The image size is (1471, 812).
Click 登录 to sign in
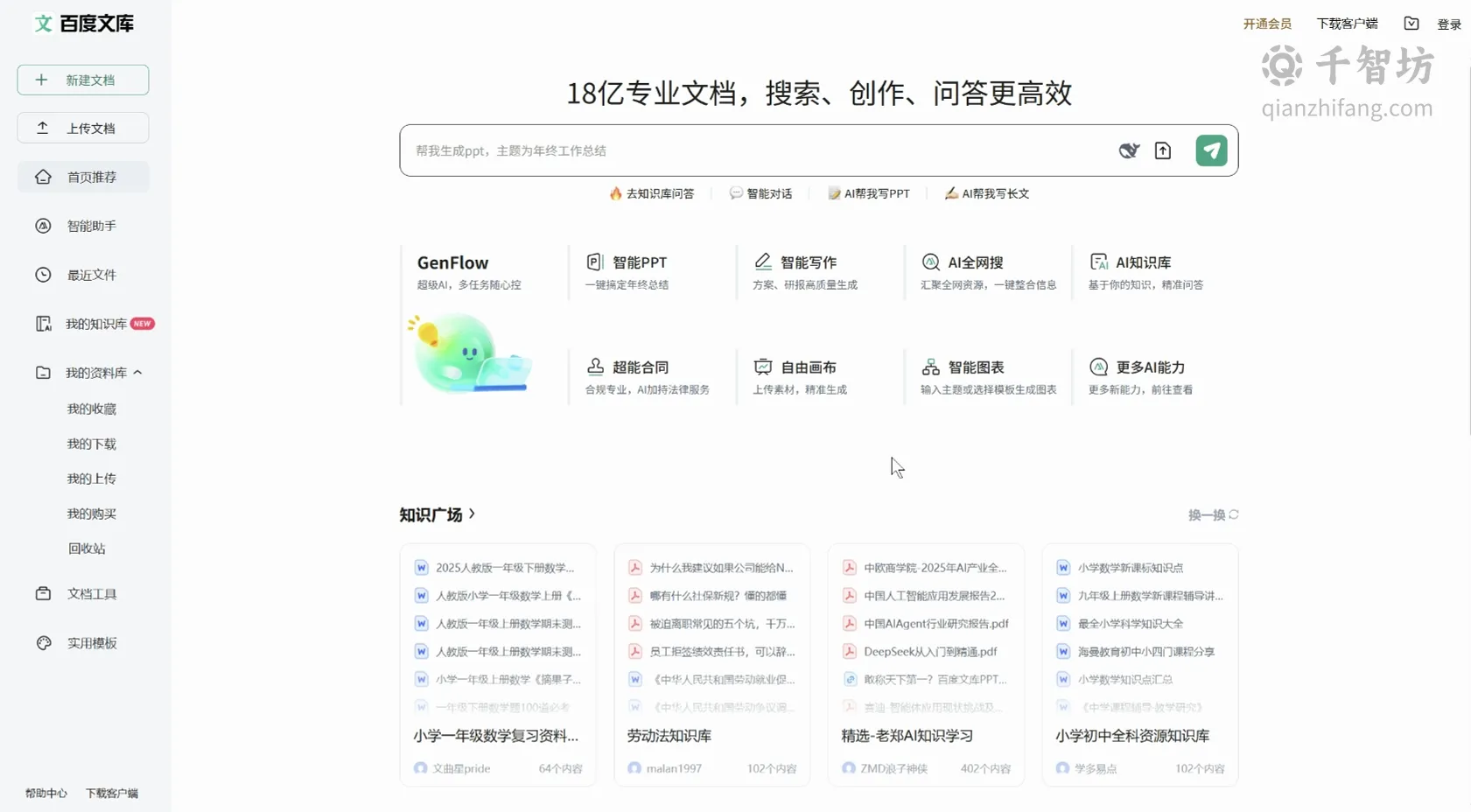(x=1449, y=24)
